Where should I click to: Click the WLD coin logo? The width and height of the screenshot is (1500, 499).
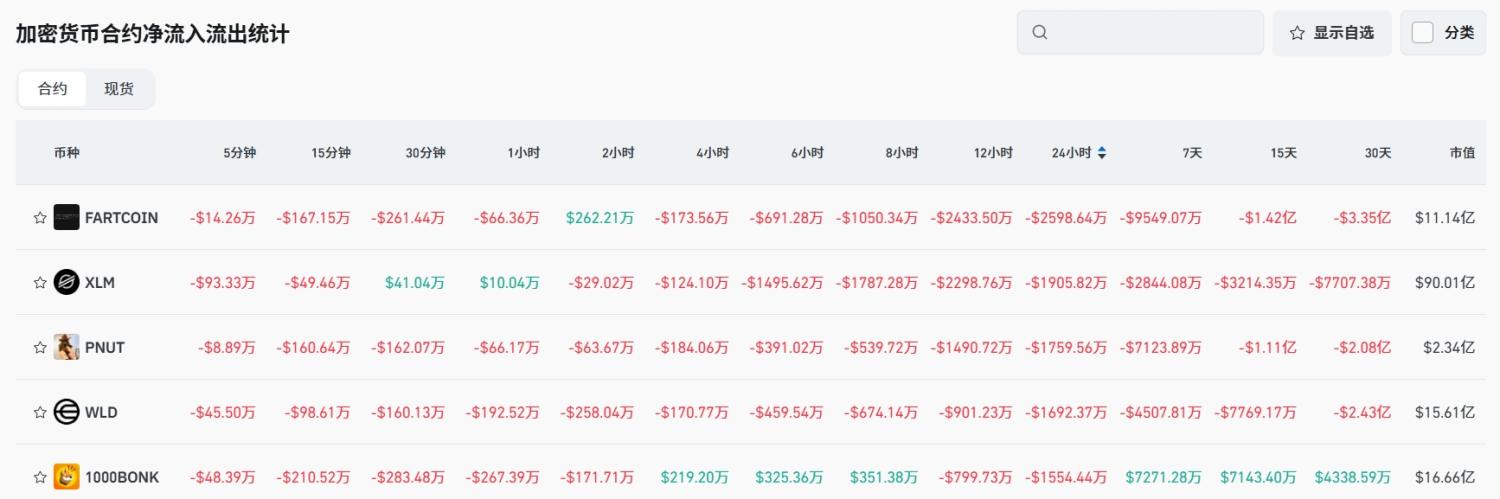(66, 412)
